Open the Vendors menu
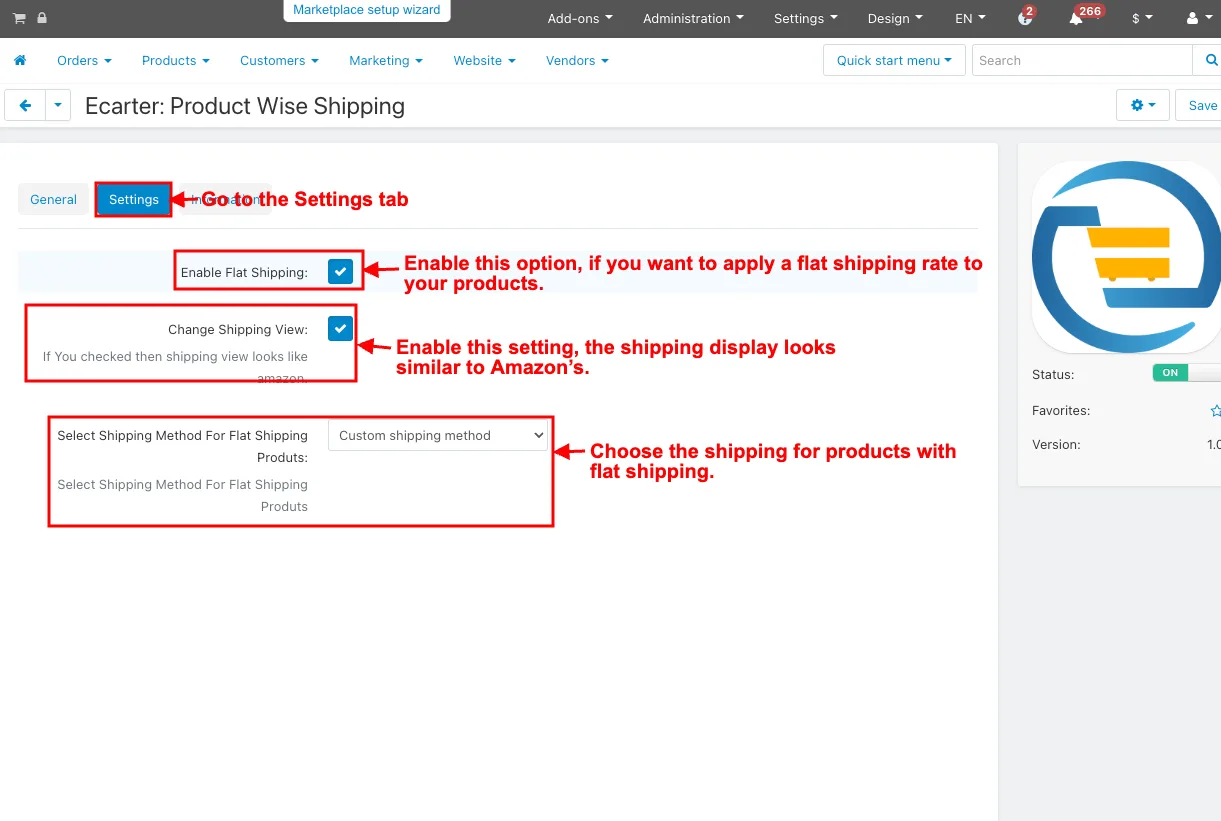Viewport: 1221px width, 821px height. [577, 60]
